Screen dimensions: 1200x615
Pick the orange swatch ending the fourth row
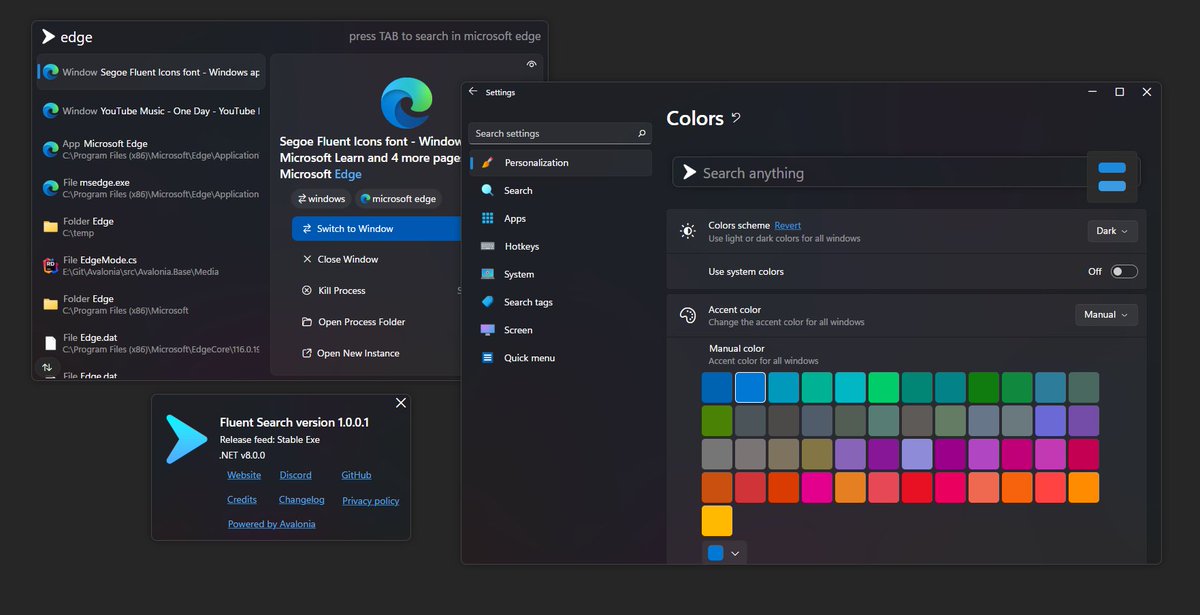1084,487
